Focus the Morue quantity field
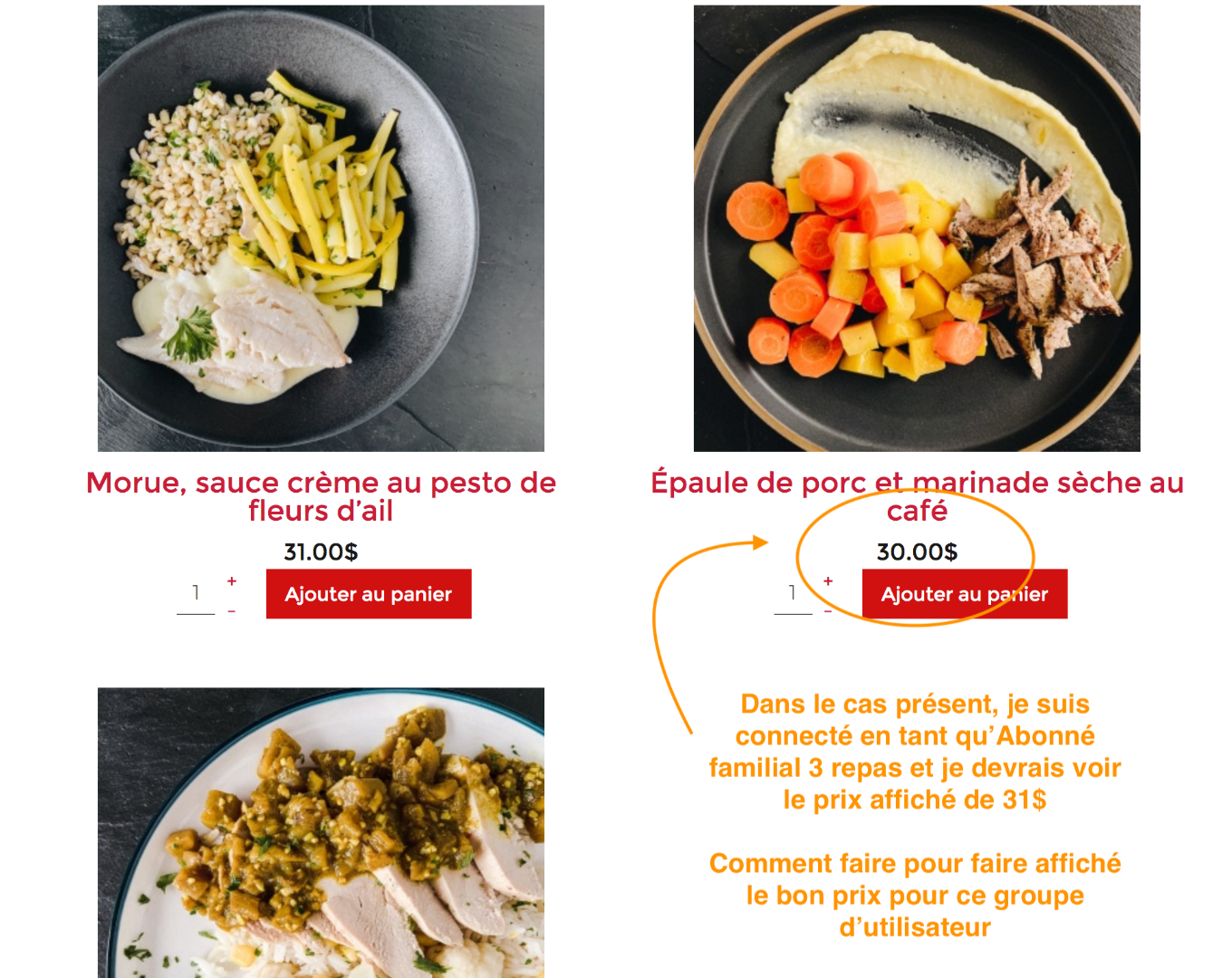This screenshot has width=1232, height=978. [x=196, y=594]
